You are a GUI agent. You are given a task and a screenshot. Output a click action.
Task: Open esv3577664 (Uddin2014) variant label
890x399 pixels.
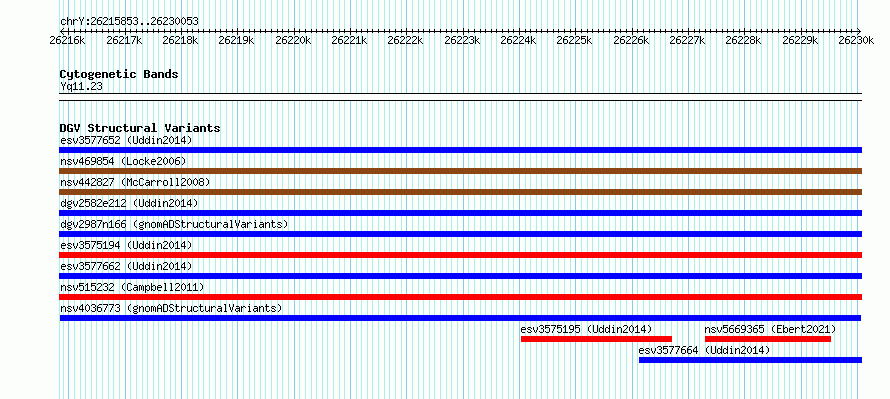point(704,351)
